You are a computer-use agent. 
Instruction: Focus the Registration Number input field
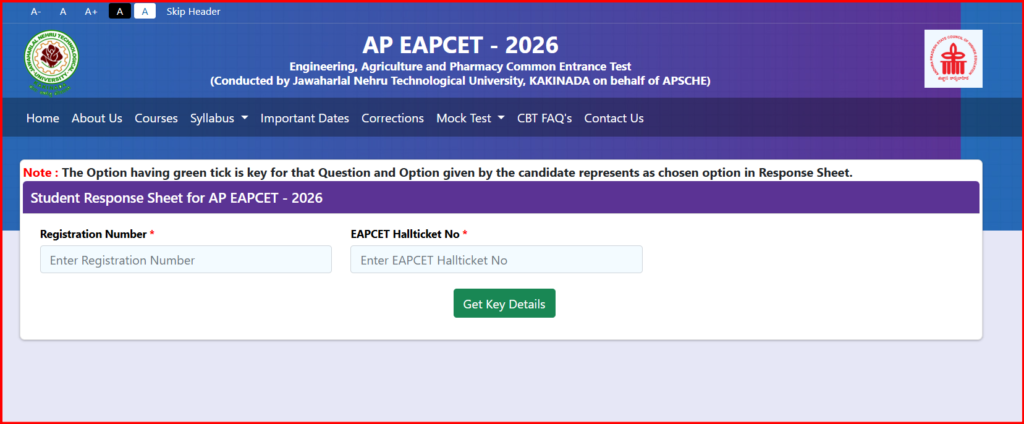pos(185,259)
